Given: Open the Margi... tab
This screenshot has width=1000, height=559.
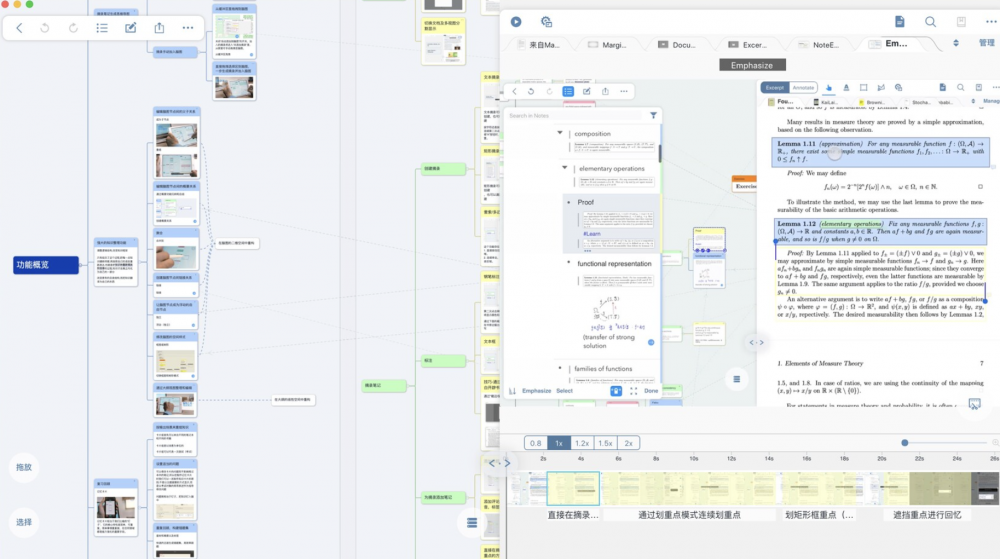Looking at the screenshot, I should (x=608, y=45).
